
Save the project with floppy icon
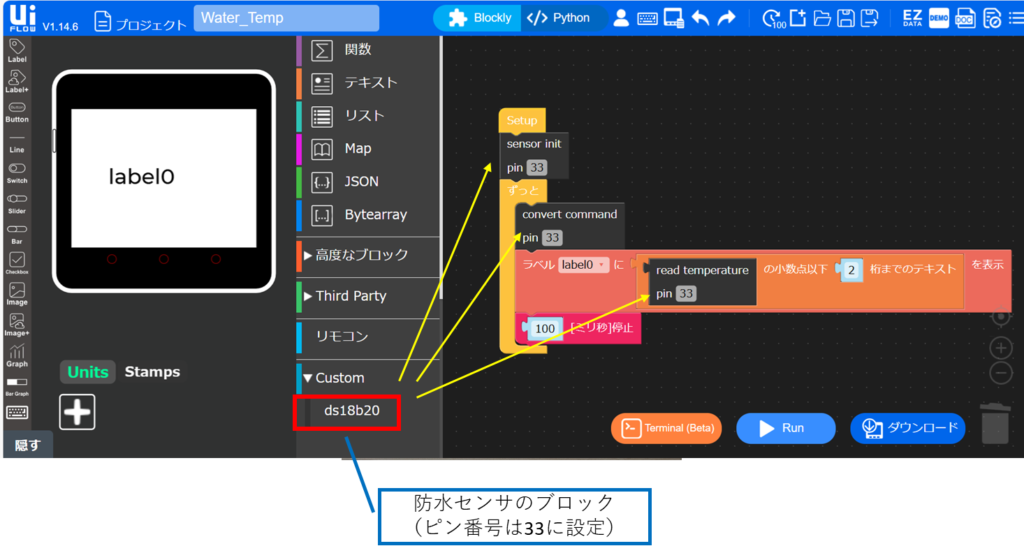tap(846, 18)
